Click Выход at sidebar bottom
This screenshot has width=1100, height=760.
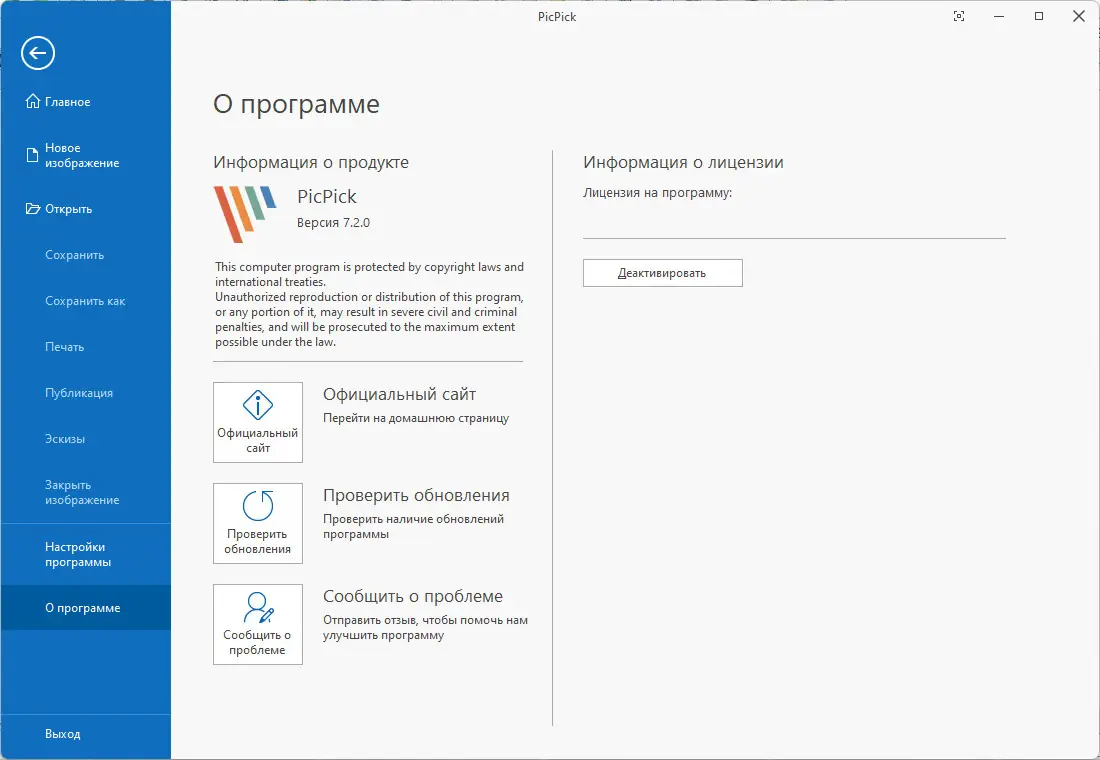coord(86,733)
